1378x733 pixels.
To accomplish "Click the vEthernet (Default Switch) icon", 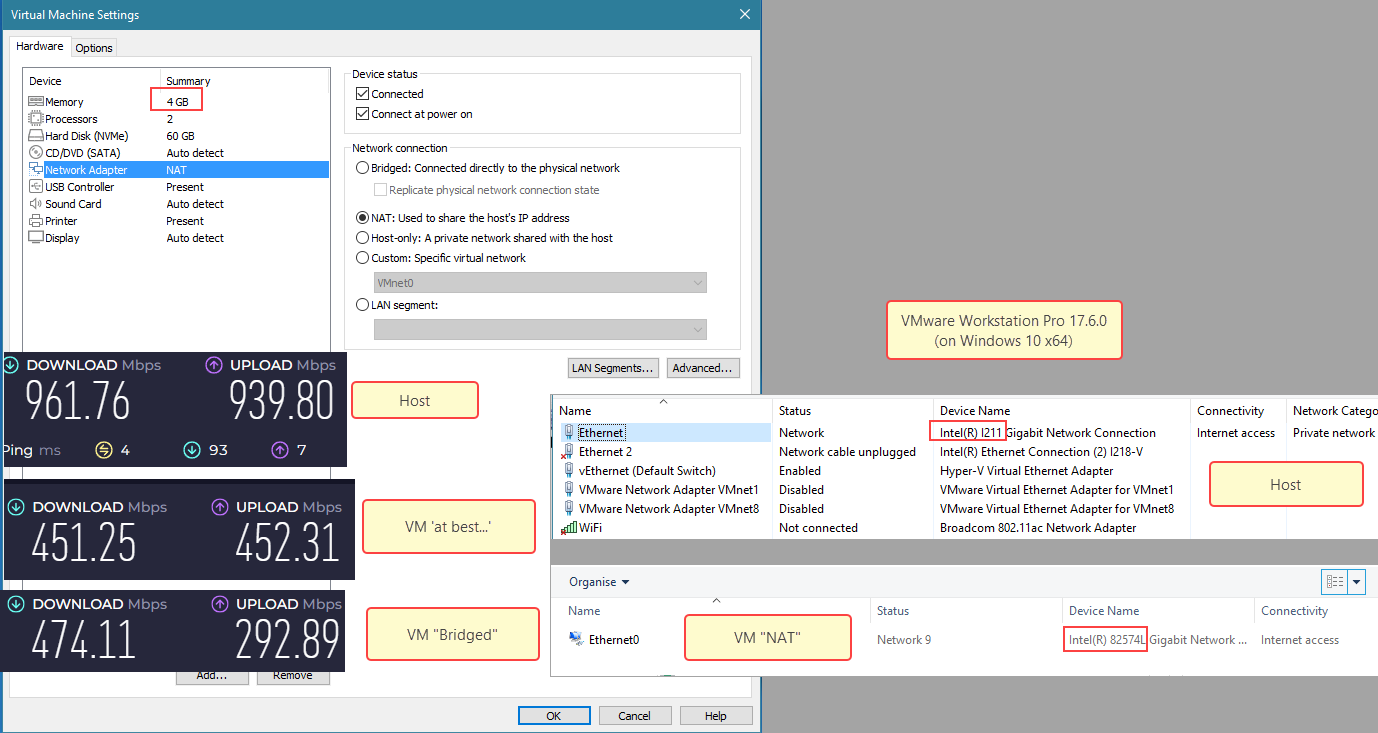I will click(568, 471).
